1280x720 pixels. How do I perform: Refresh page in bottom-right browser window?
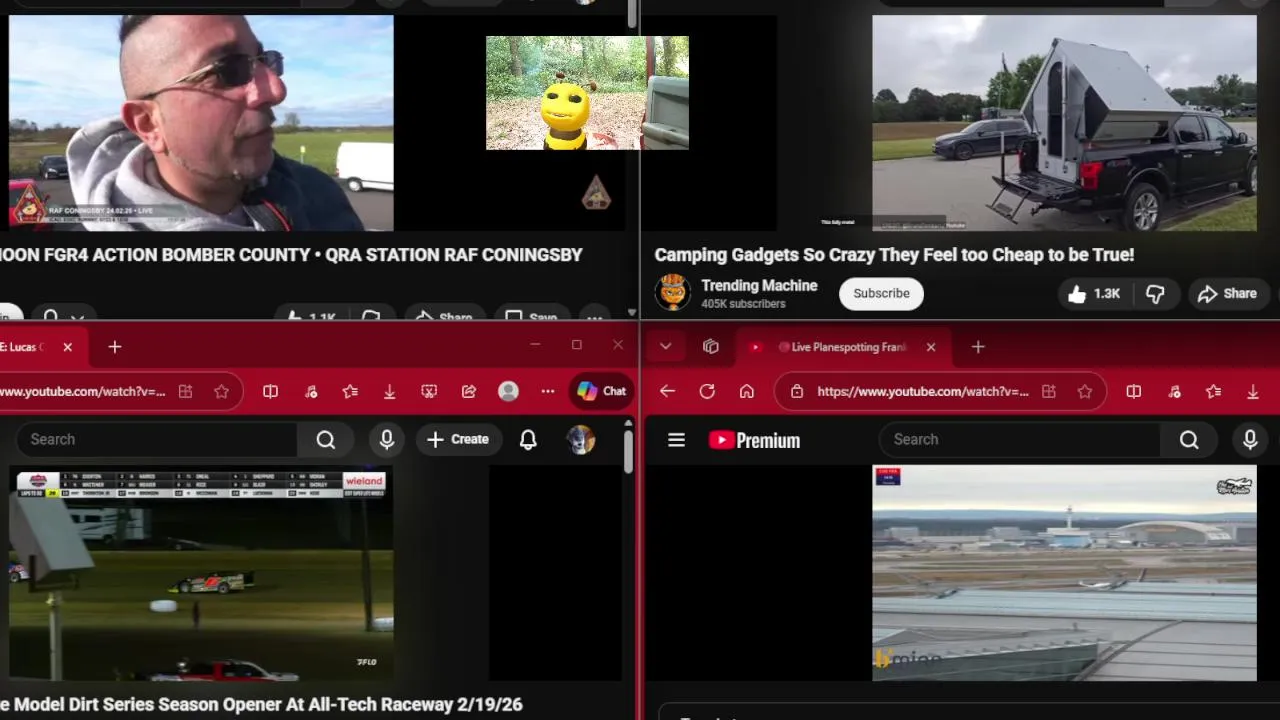(x=707, y=392)
